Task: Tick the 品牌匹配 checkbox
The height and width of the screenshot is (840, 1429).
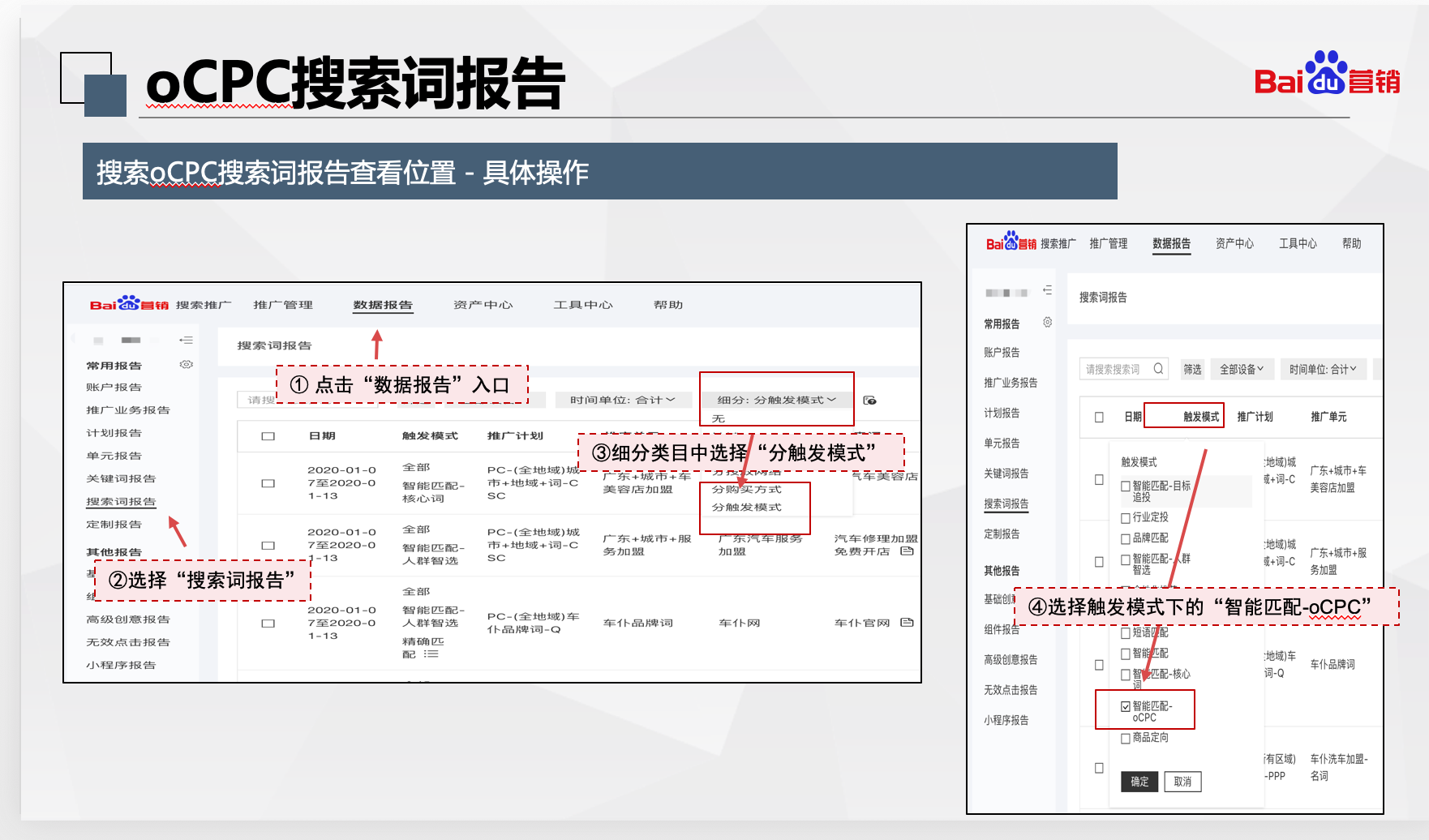Action: tap(1126, 538)
